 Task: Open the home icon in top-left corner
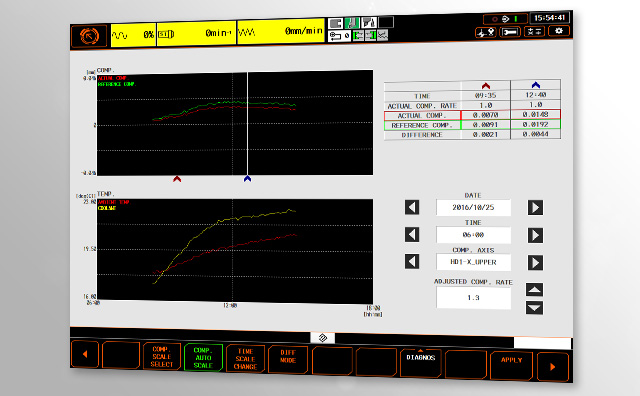[x=89, y=36]
